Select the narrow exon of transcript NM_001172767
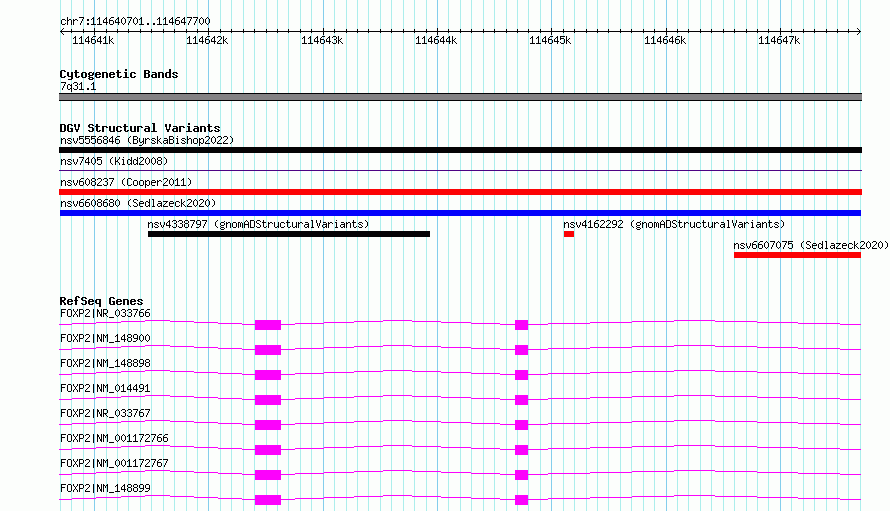Screen dimensions: 890x511 522,475
